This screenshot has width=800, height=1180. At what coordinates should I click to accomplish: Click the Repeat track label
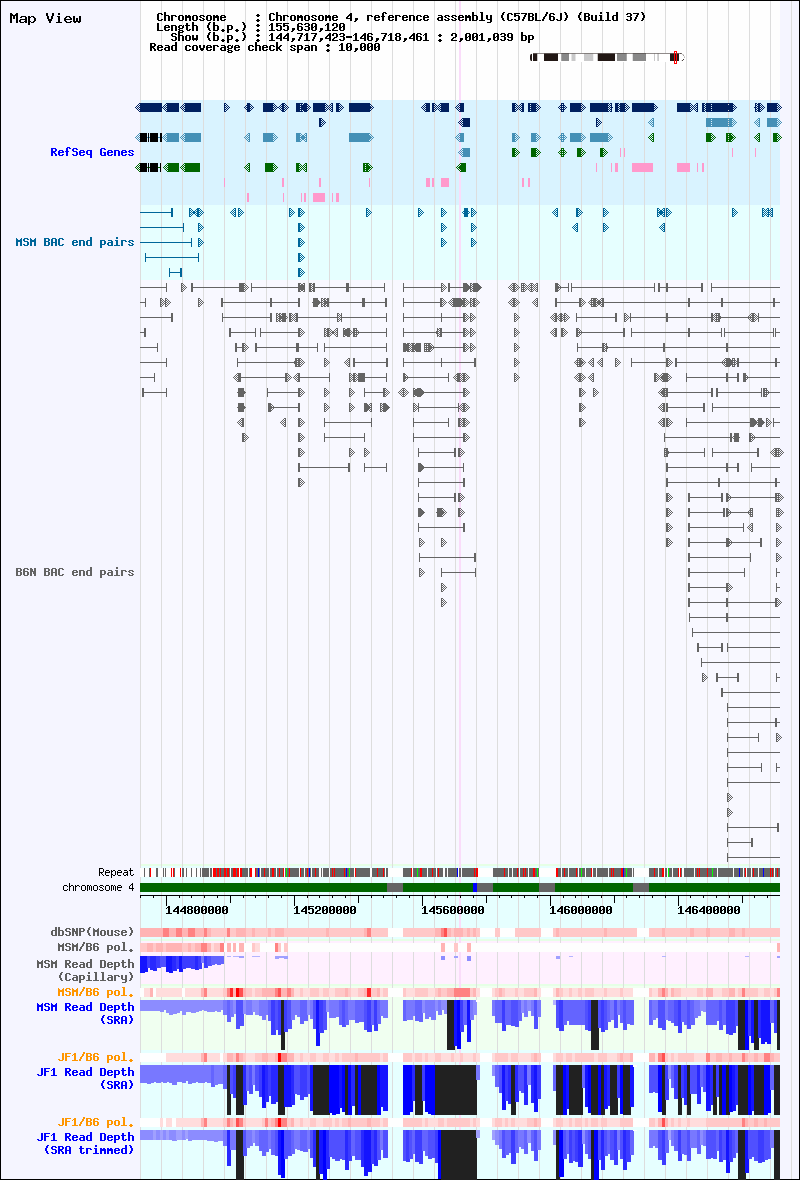tap(116, 873)
